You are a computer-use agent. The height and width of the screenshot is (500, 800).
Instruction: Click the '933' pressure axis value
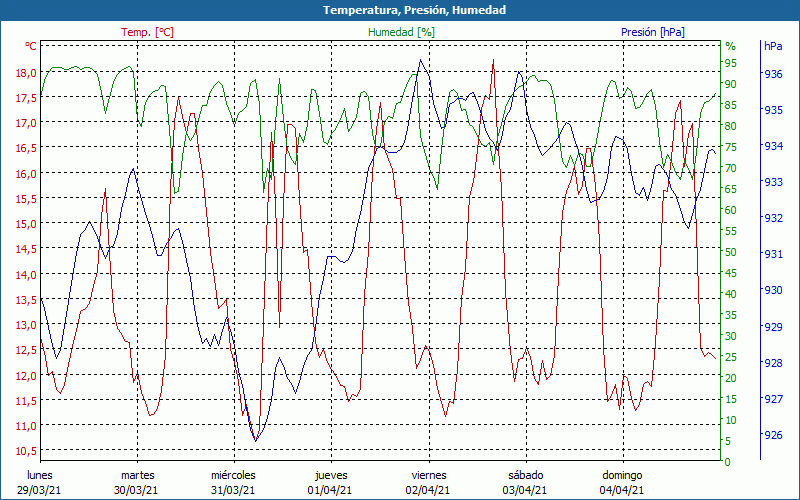click(x=773, y=182)
